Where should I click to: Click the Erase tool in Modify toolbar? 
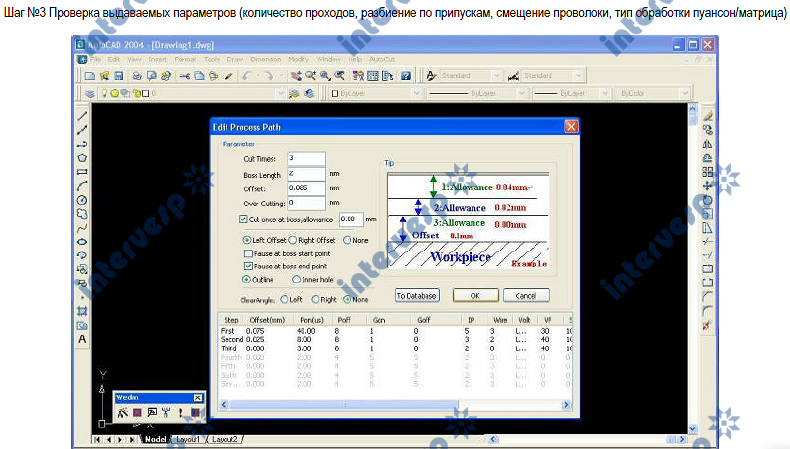708,116
